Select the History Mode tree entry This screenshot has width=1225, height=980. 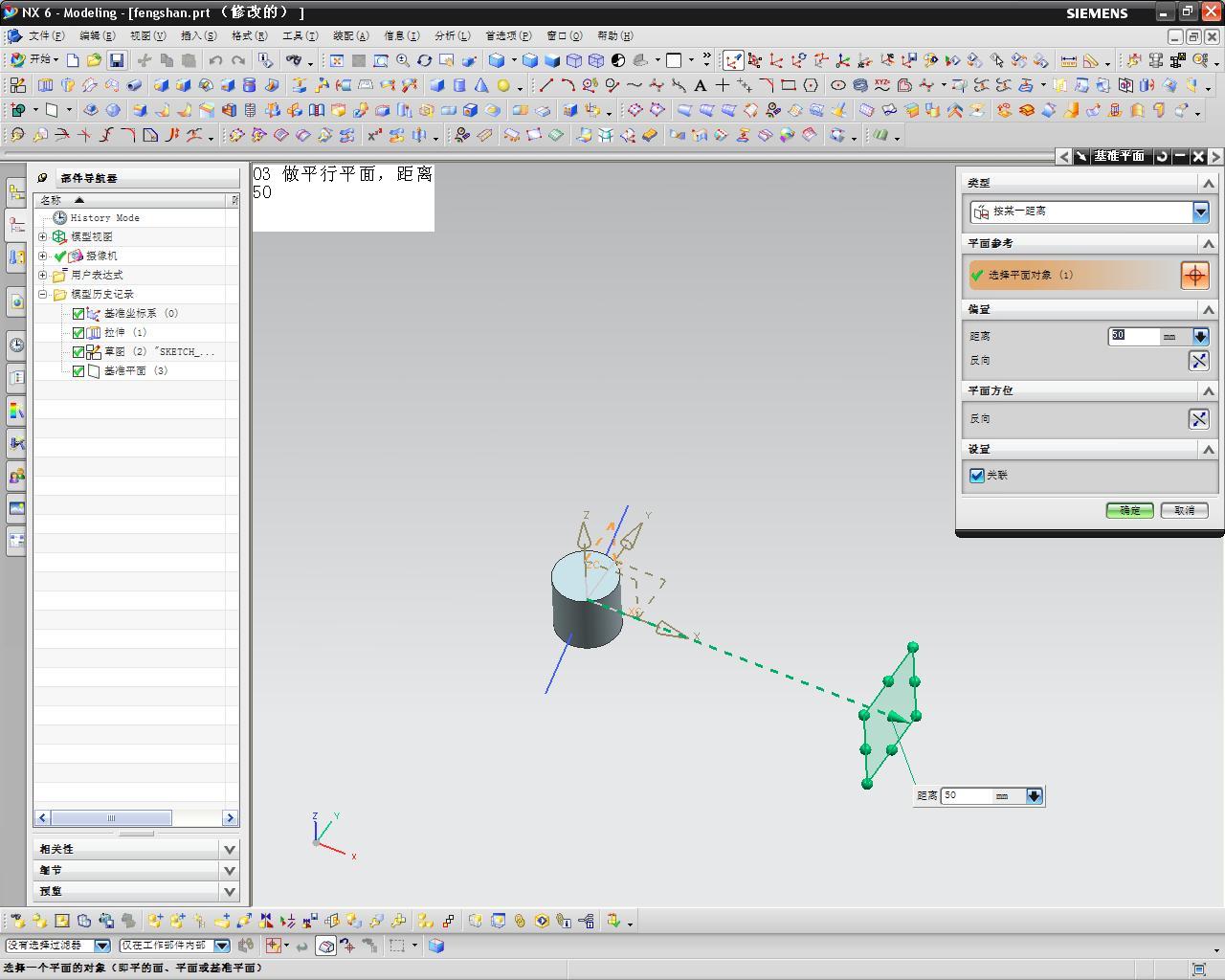coord(104,218)
